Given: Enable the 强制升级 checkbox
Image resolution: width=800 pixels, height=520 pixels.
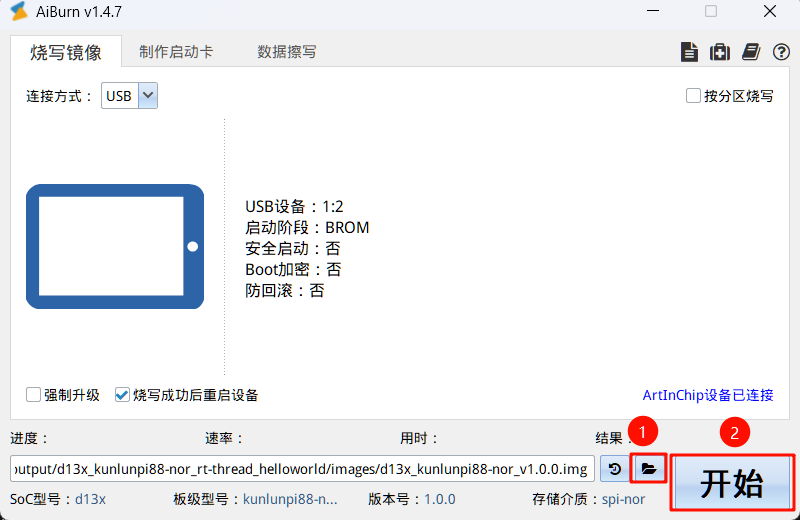Looking at the screenshot, I should coord(33,395).
